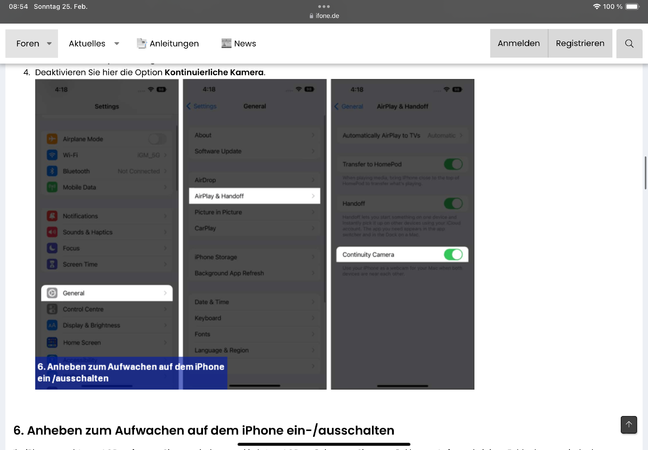Select Language & Region row
The height and width of the screenshot is (450, 648).
(255, 350)
